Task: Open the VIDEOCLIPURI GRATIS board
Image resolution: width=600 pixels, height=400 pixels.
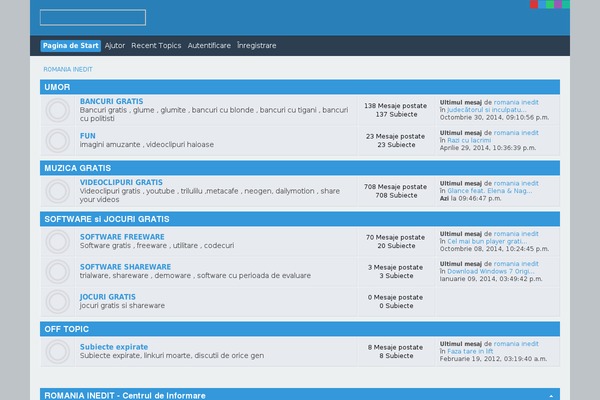Action: pyautogui.click(x=121, y=183)
